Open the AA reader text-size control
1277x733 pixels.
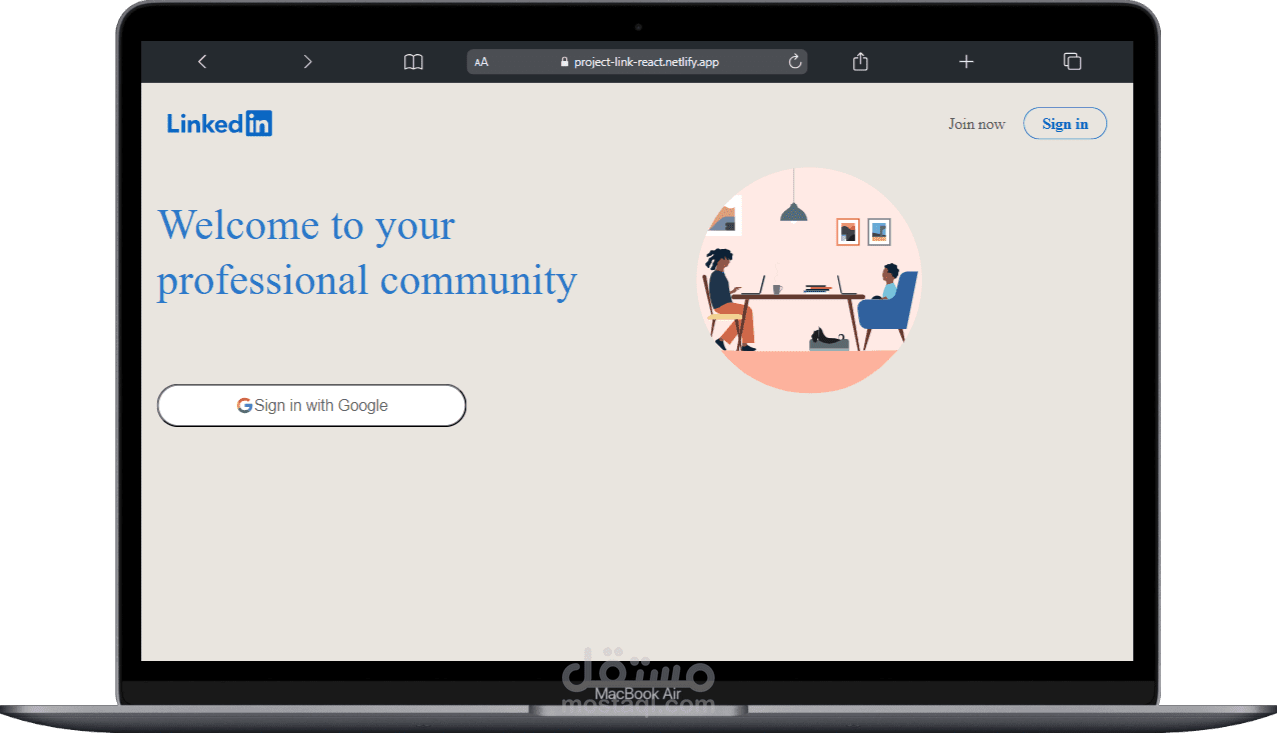481,62
